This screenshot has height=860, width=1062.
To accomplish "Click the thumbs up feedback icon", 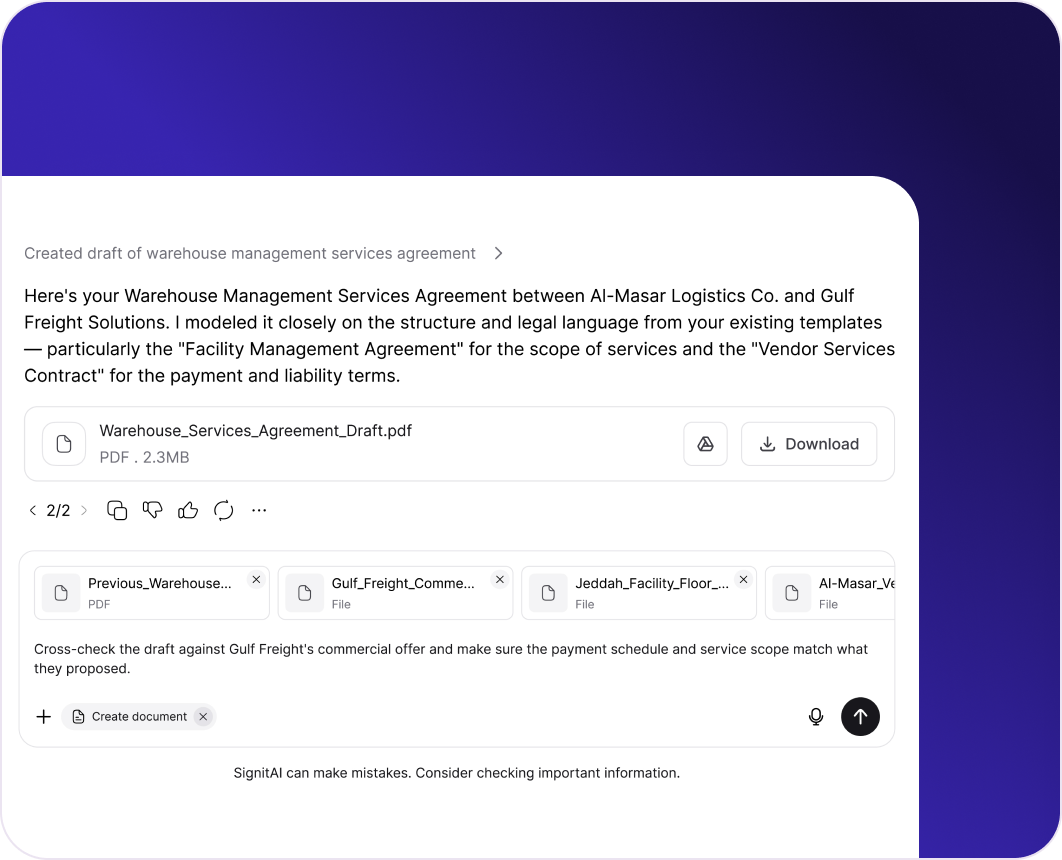I will (x=188, y=511).
